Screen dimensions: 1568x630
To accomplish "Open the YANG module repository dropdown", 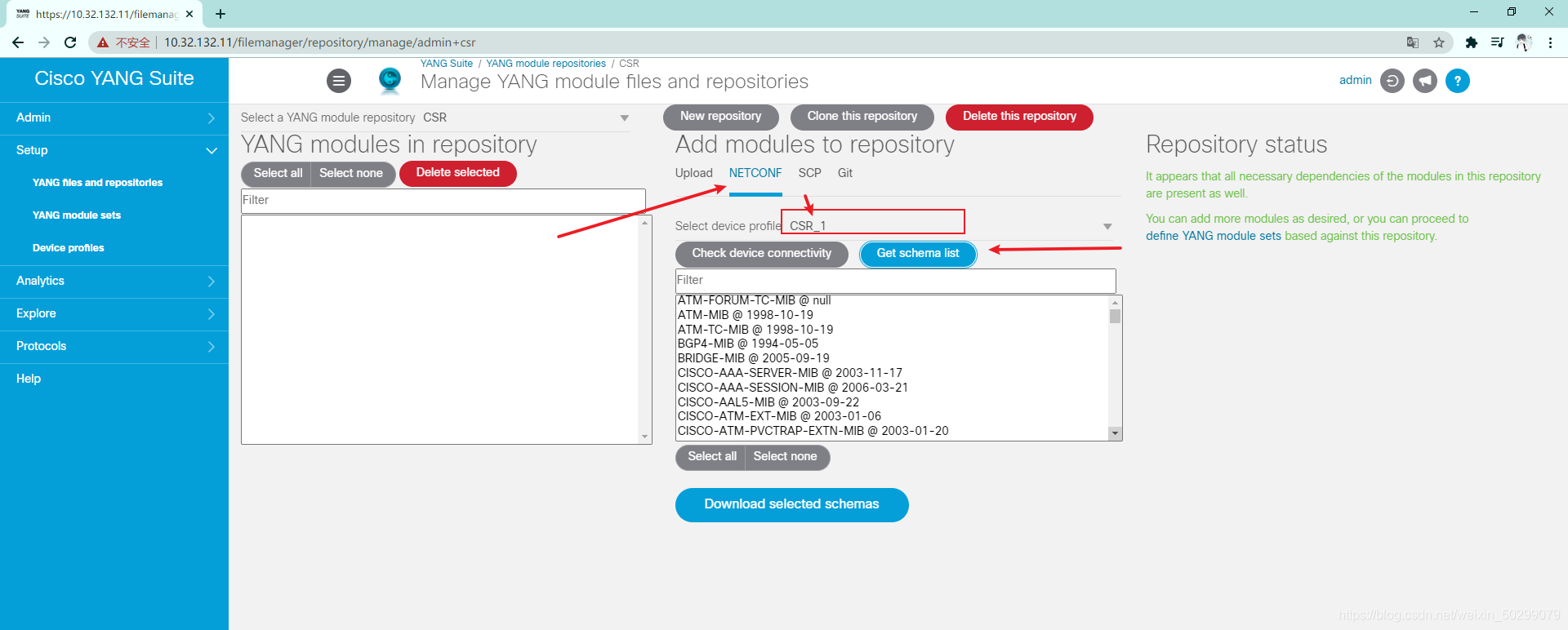I will (x=527, y=118).
